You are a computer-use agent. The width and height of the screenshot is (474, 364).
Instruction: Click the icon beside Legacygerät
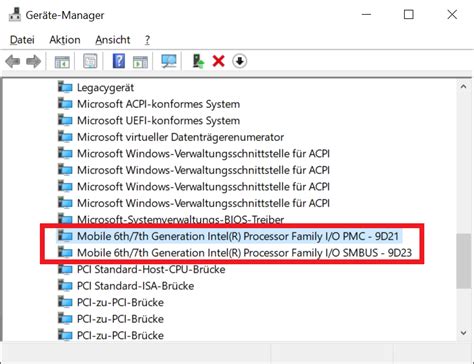[65, 87]
